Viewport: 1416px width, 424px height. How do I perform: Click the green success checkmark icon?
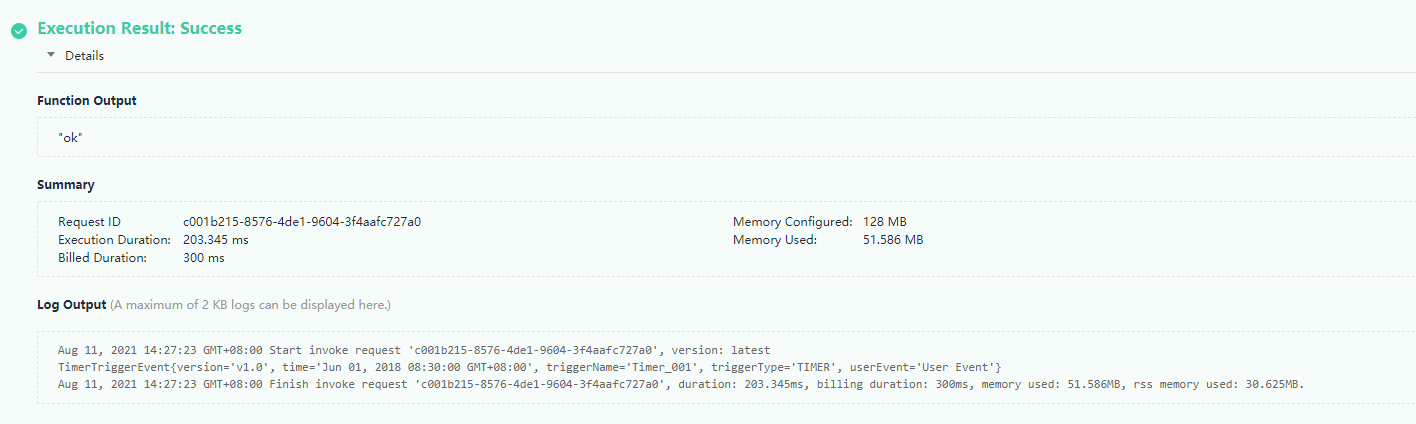[18, 30]
